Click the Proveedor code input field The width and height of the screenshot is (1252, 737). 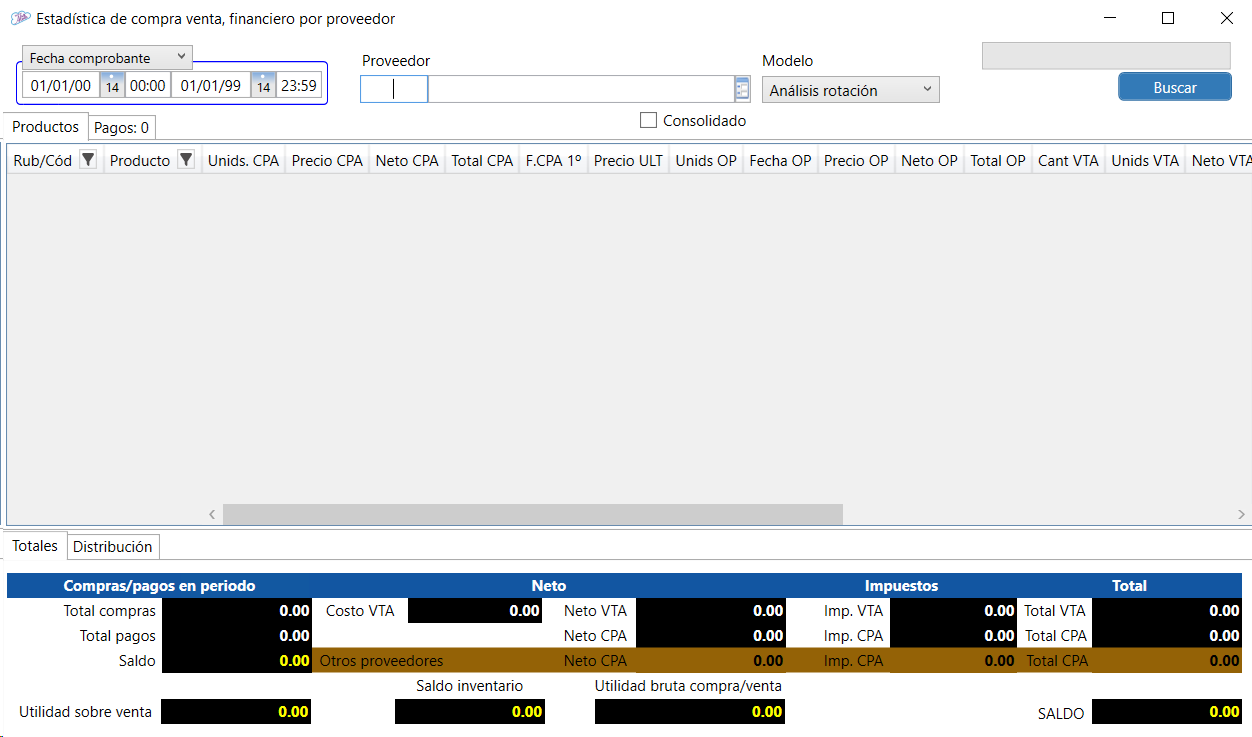tap(394, 89)
